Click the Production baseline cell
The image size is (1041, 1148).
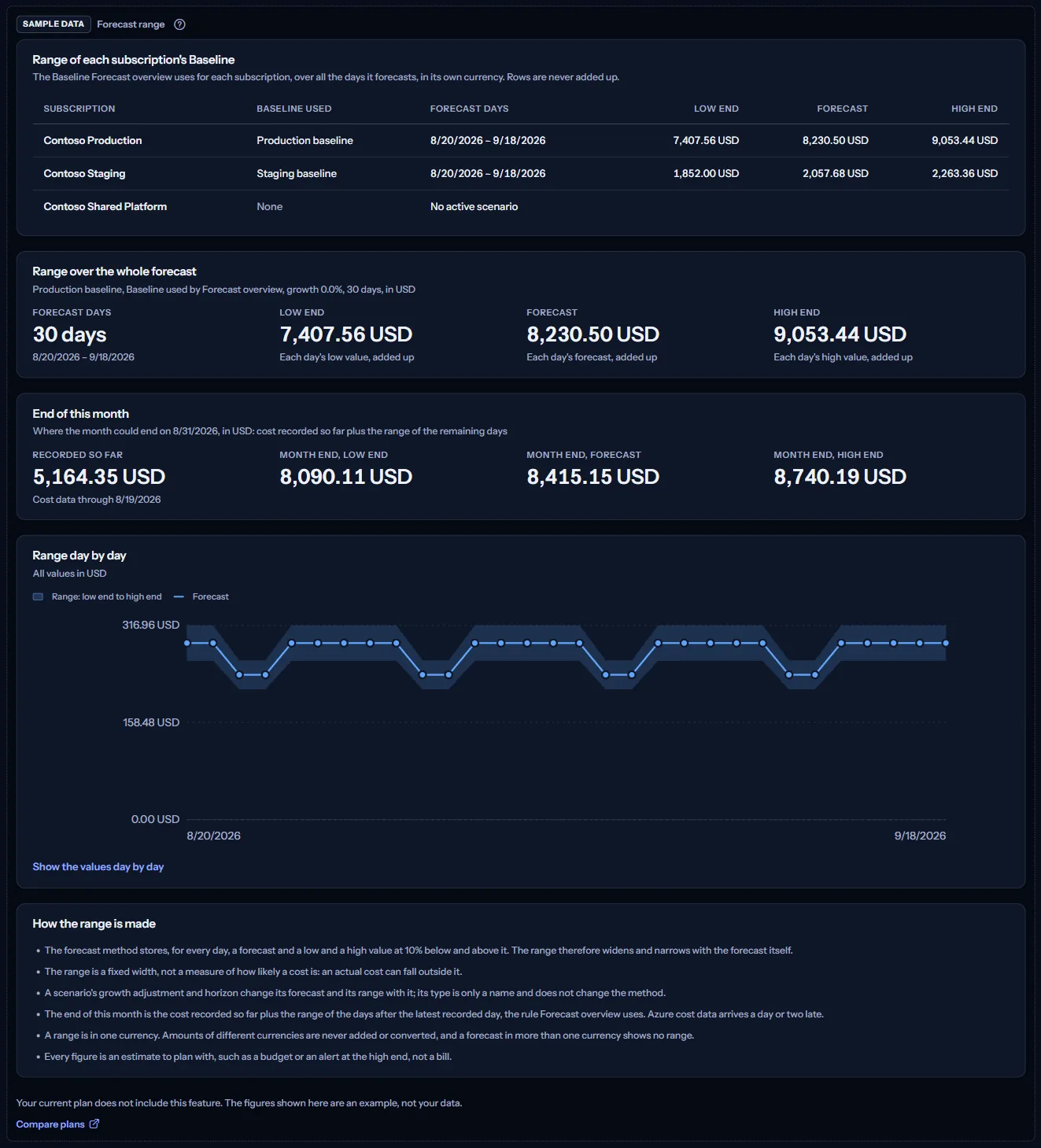tap(305, 140)
